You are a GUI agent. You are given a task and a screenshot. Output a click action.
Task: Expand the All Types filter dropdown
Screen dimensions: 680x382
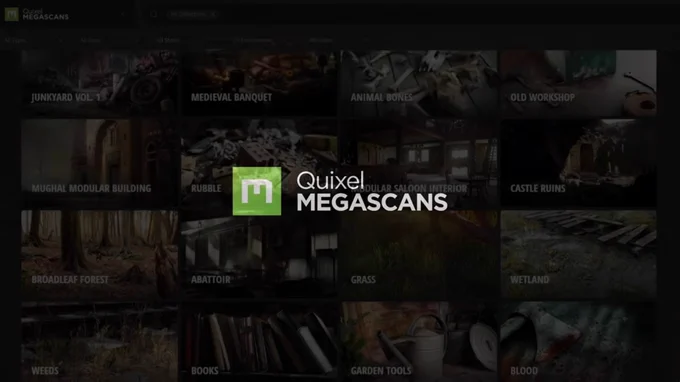click(33, 40)
